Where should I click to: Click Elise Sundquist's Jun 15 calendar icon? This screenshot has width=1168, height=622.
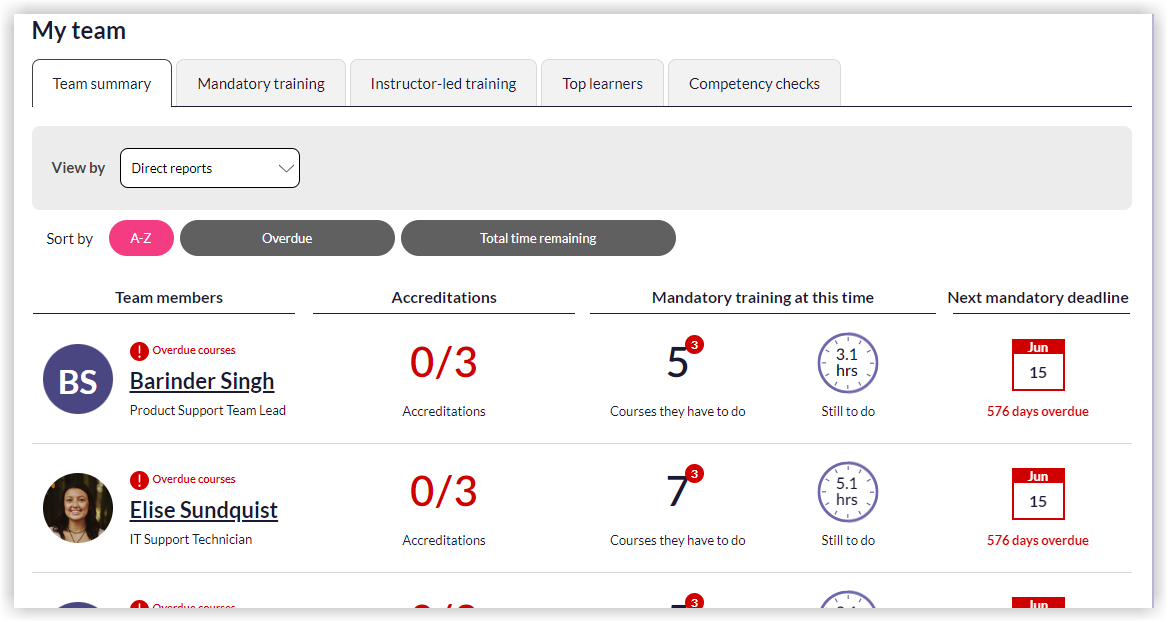(1038, 494)
